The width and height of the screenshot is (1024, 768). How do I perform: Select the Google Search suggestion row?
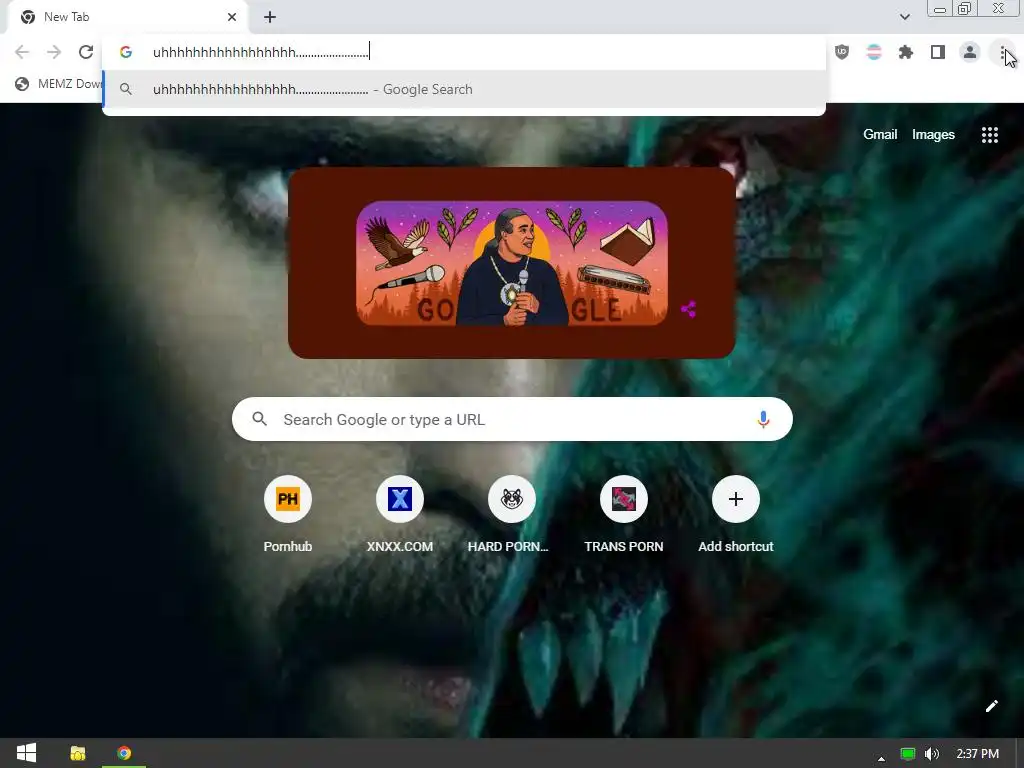464,89
